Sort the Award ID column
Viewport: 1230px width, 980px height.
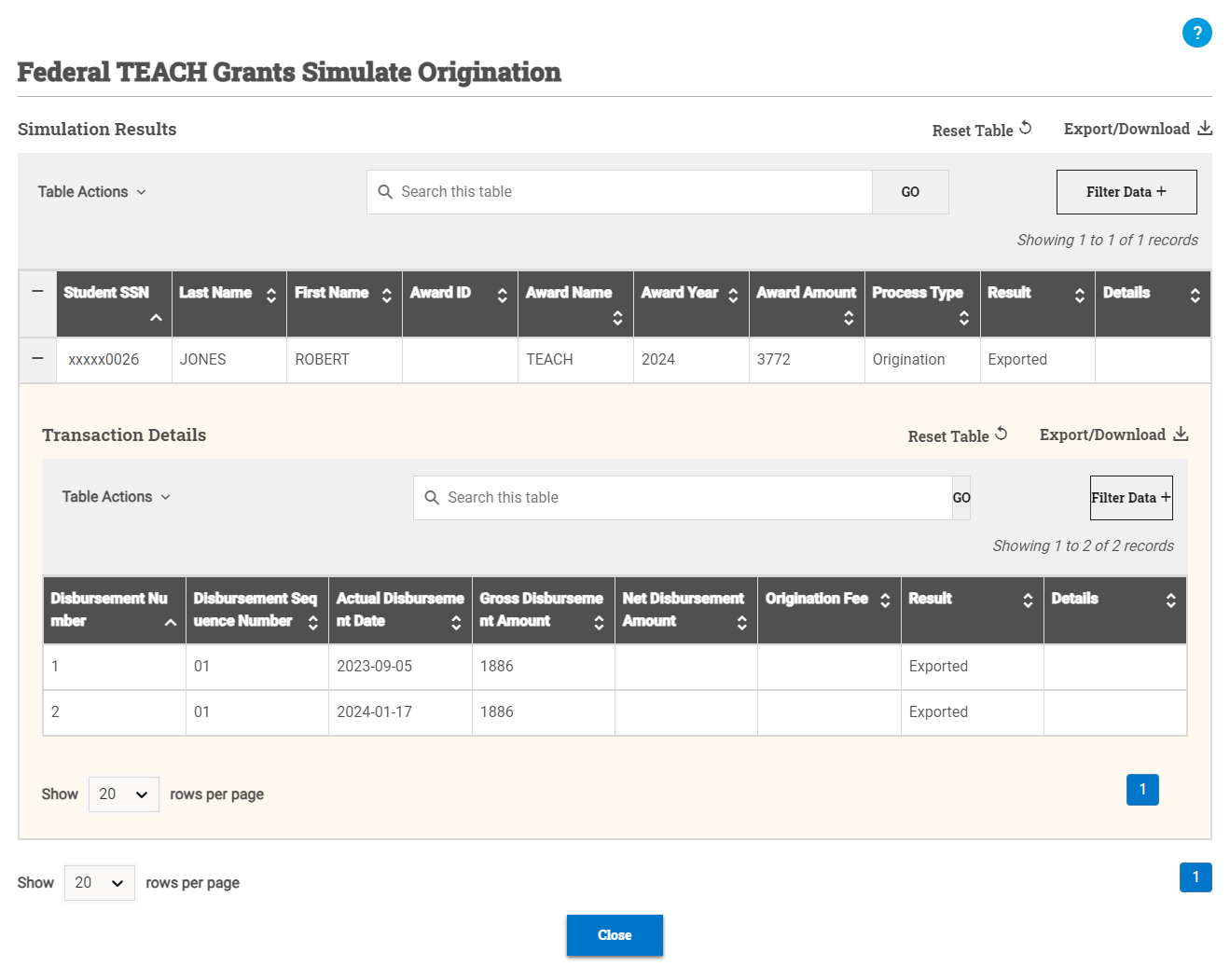click(503, 296)
